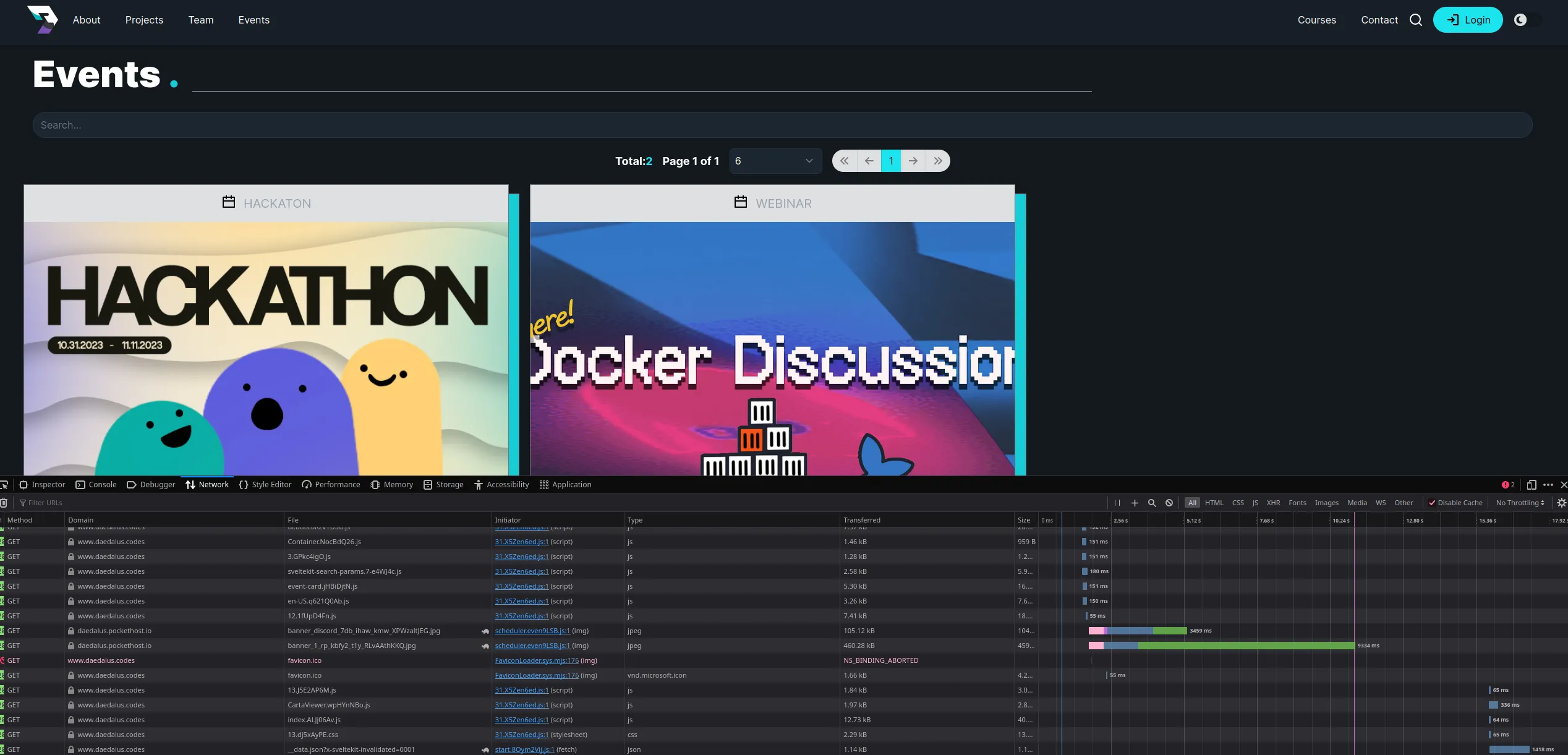
Task: Open the site search magnifier icon
Action: pos(1415,20)
